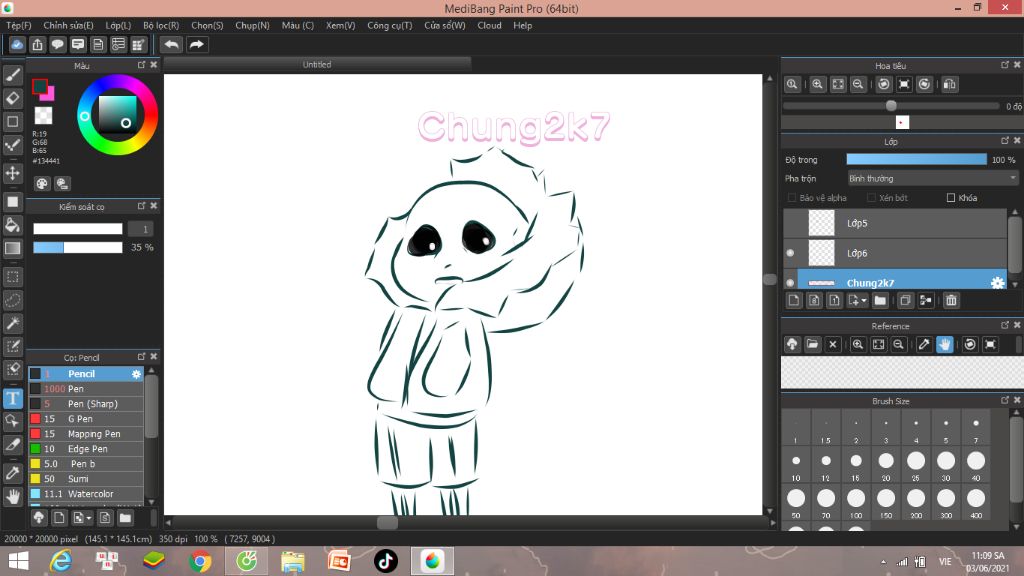Open Chrome from the taskbar
The height and width of the screenshot is (576, 1024).
[200, 561]
